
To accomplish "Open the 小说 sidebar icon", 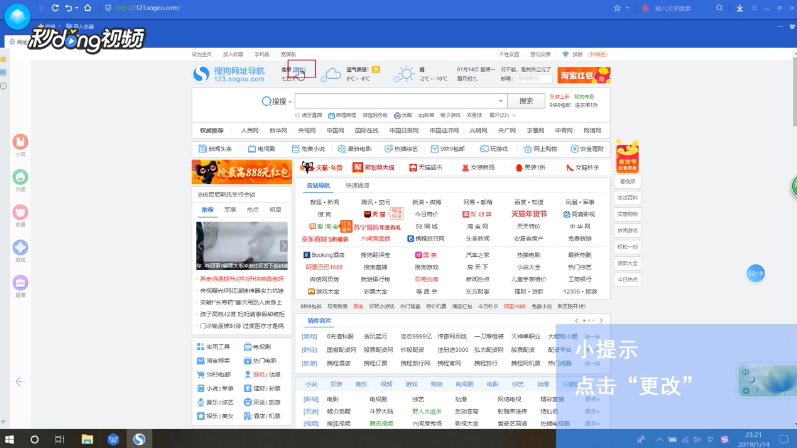I will pos(20,142).
